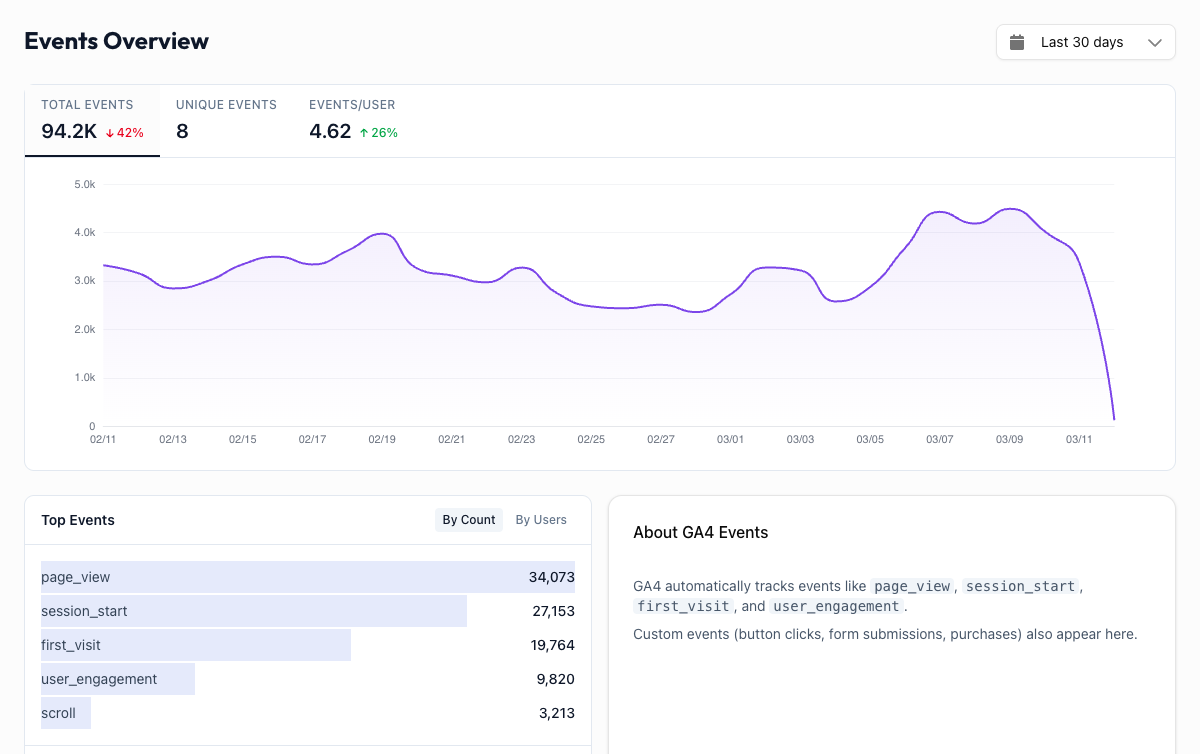Viewport: 1200px width, 754px height.
Task: Switch to the Events/User tab
Action: pos(353,120)
